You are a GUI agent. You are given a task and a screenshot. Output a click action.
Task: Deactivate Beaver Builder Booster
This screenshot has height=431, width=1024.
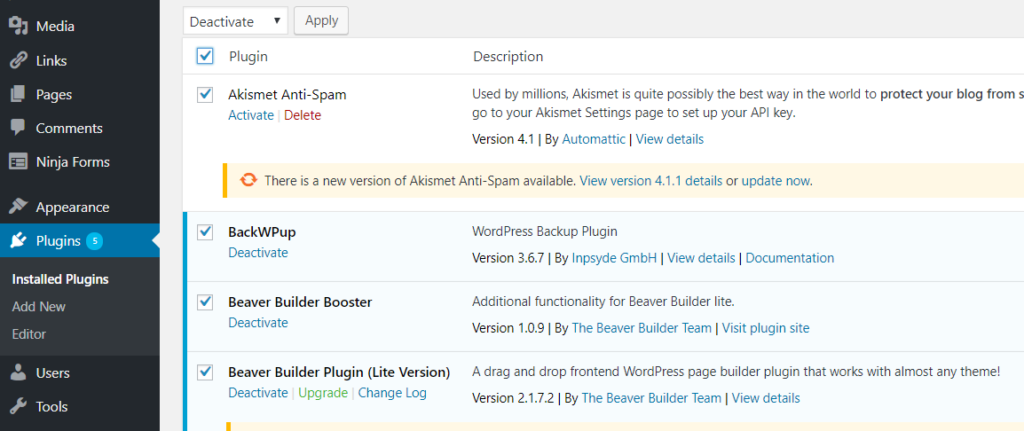[258, 323]
